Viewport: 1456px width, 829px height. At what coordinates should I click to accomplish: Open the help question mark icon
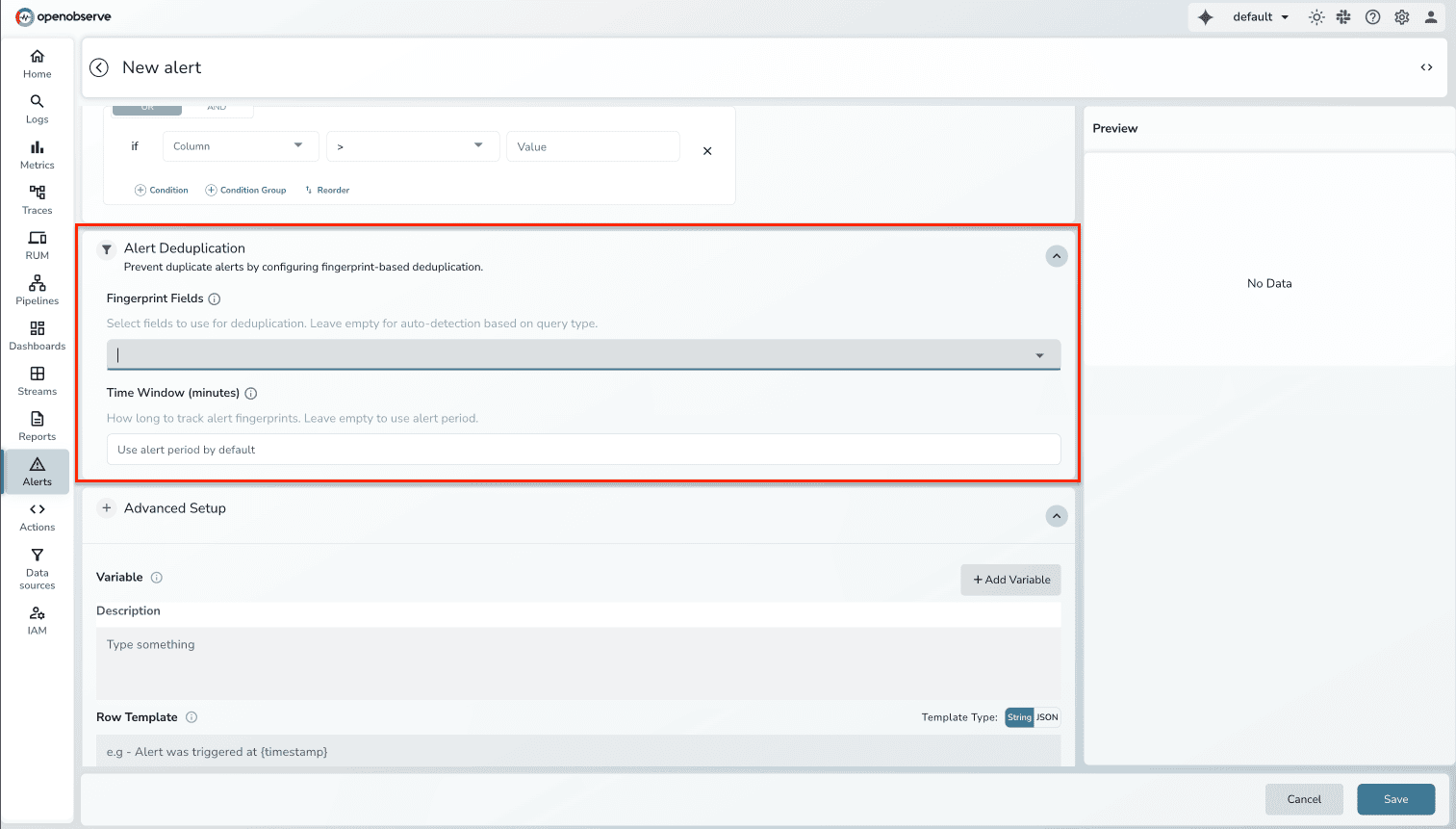pos(1372,16)
